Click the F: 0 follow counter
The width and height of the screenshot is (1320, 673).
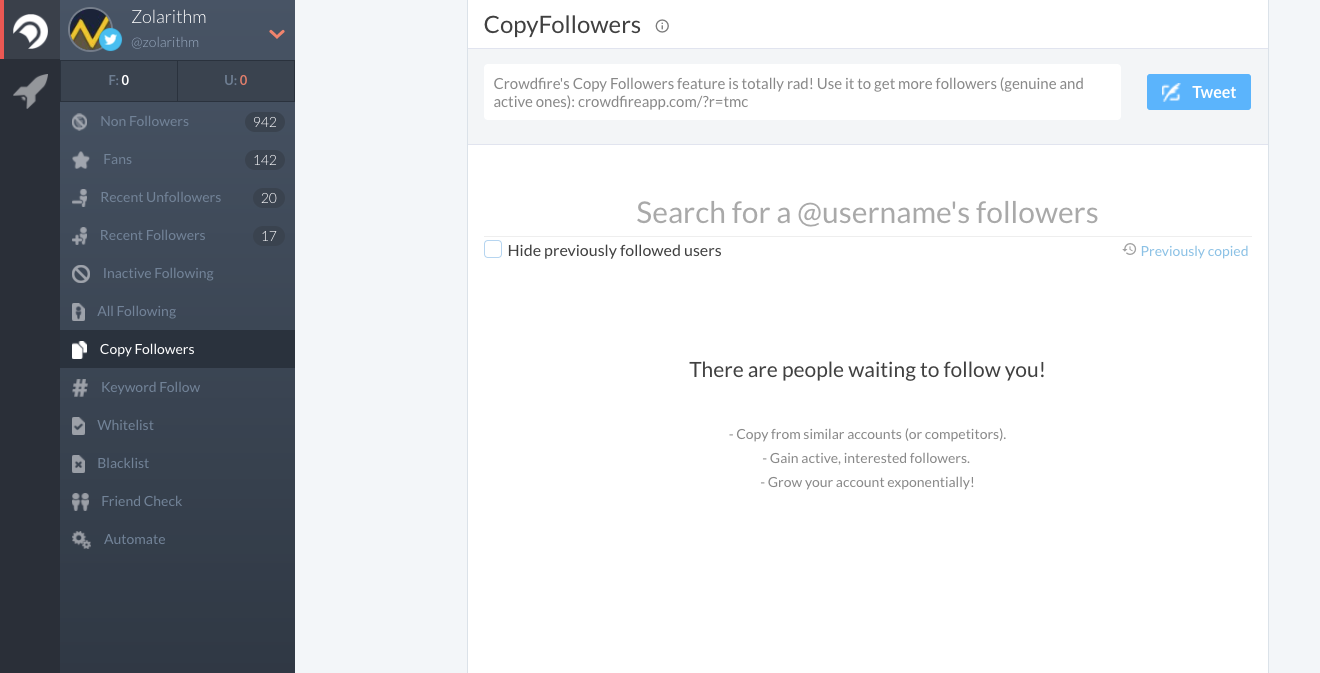[x=119, y=81]
